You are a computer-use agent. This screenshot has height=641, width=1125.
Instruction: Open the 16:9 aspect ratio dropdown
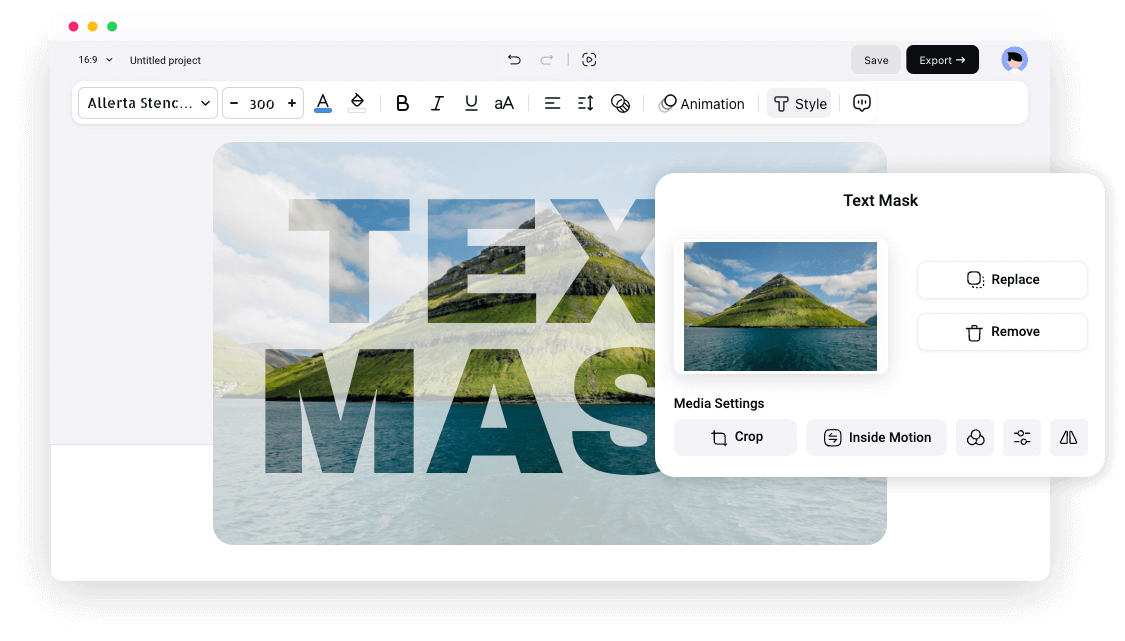[95, 60]
